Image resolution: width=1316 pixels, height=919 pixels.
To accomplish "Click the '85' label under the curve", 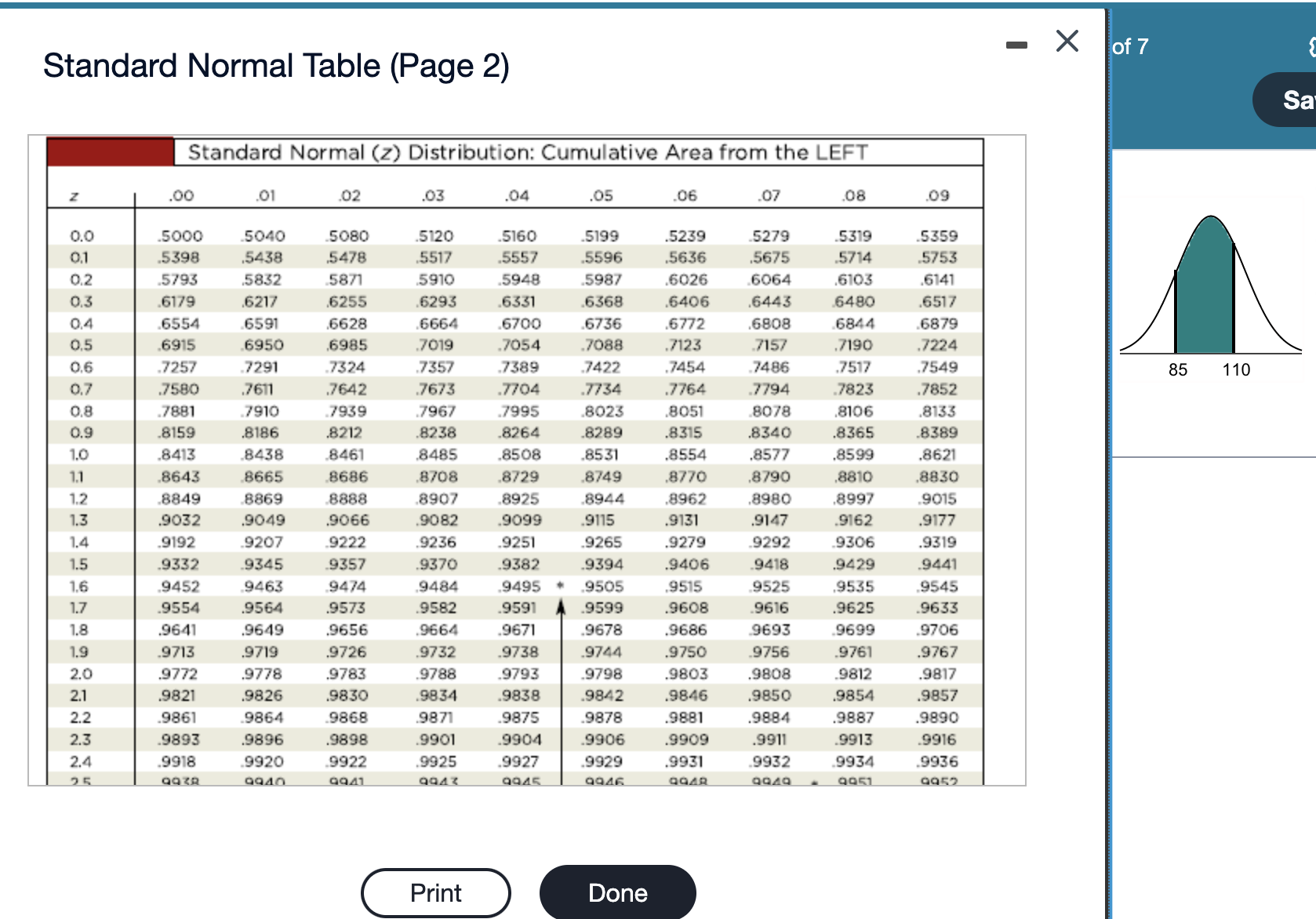I will (x=1178, y=369).
